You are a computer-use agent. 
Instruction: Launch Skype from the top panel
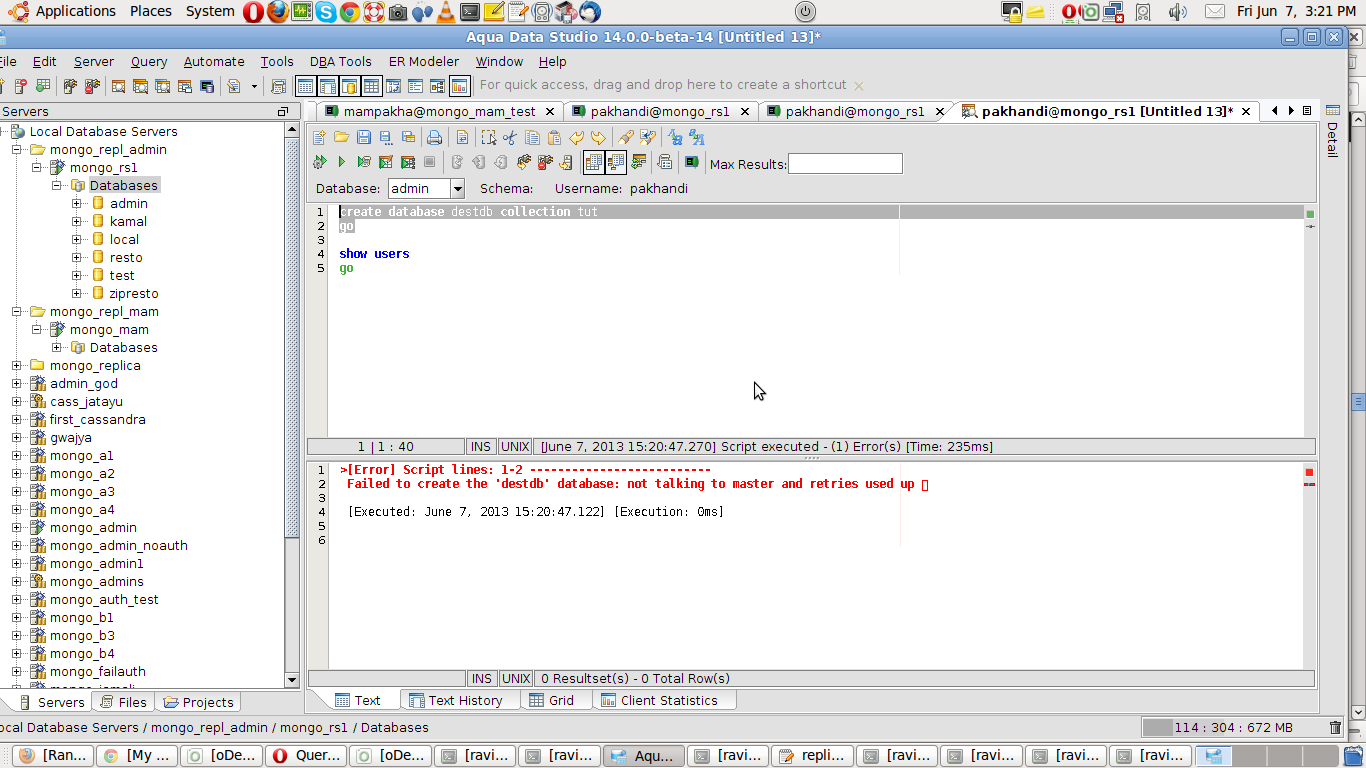[x=326, y=12]
